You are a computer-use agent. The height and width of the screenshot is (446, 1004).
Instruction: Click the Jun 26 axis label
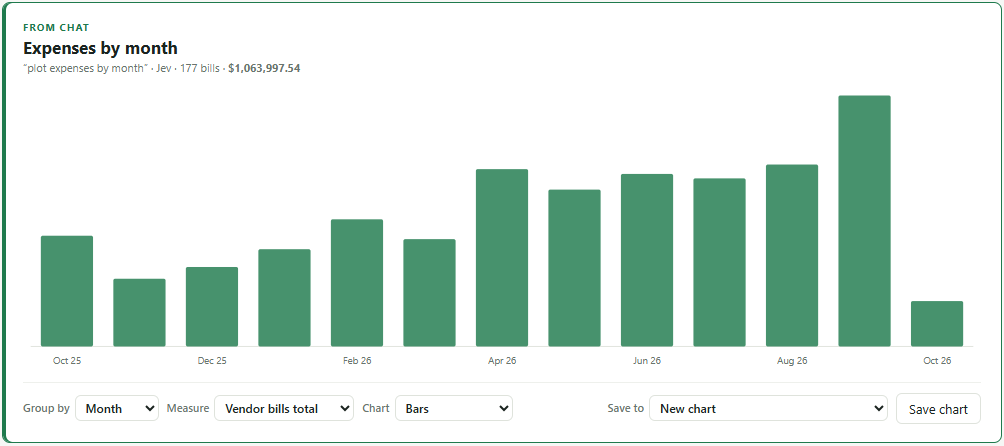tap(647, 361)
